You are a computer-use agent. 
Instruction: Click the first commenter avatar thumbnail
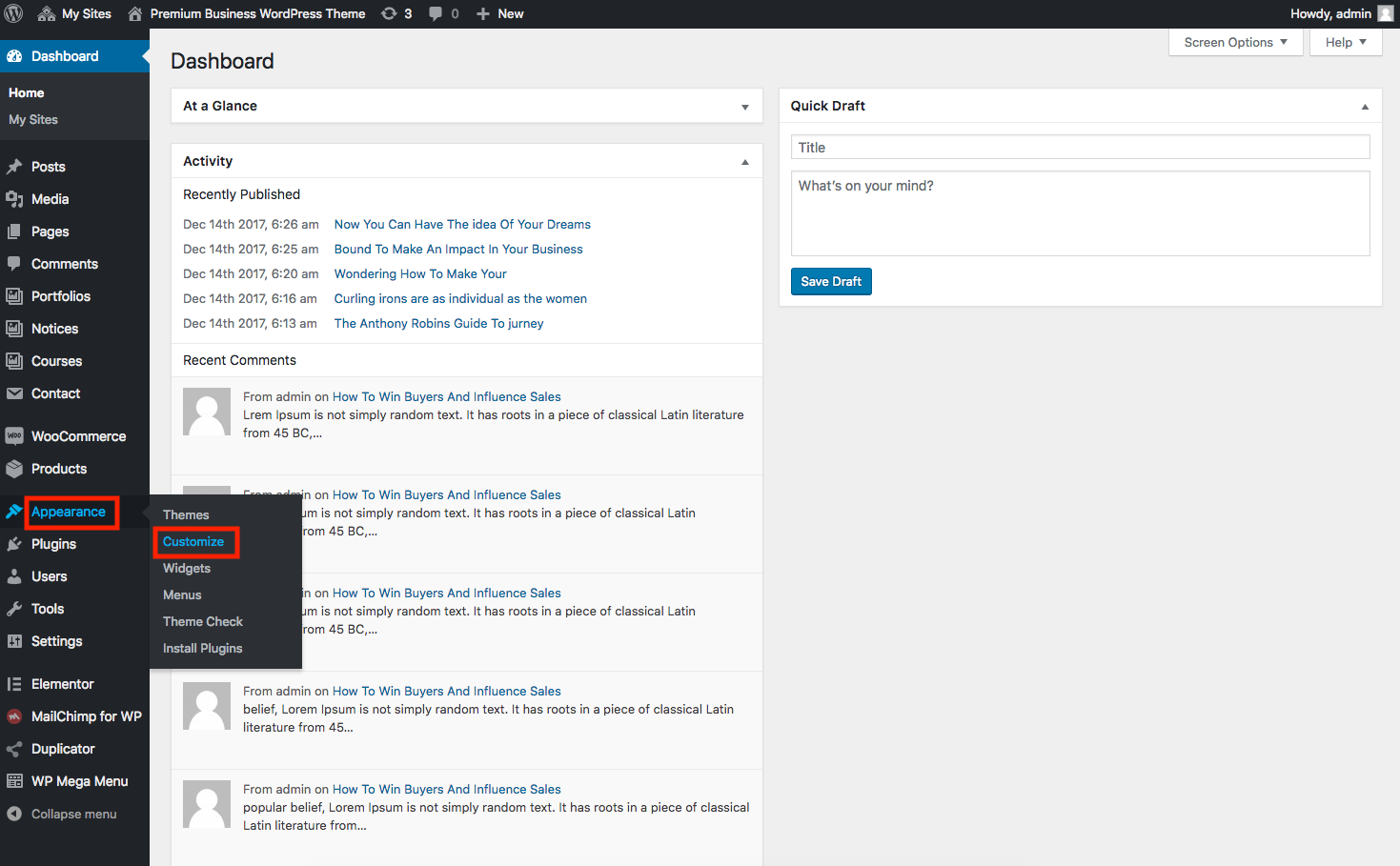point(207,412)
